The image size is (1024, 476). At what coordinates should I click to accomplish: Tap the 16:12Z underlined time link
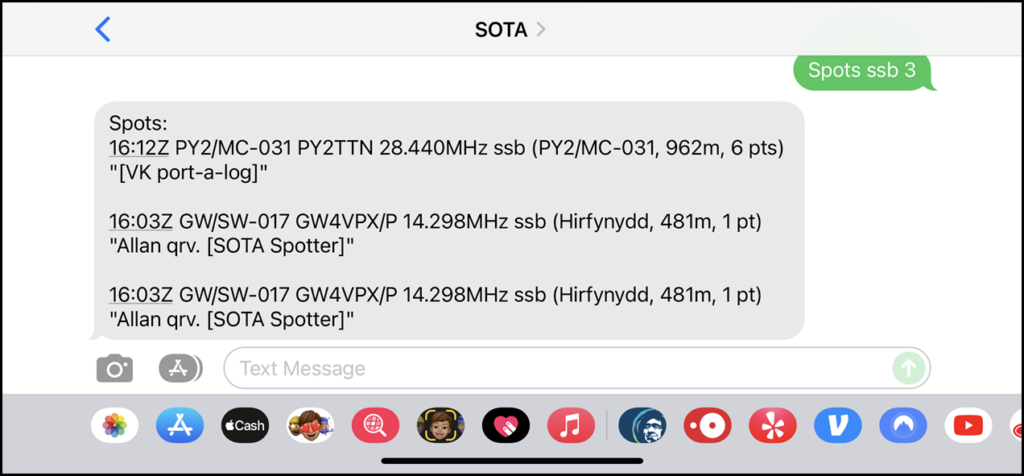click(x=139, y=149)
